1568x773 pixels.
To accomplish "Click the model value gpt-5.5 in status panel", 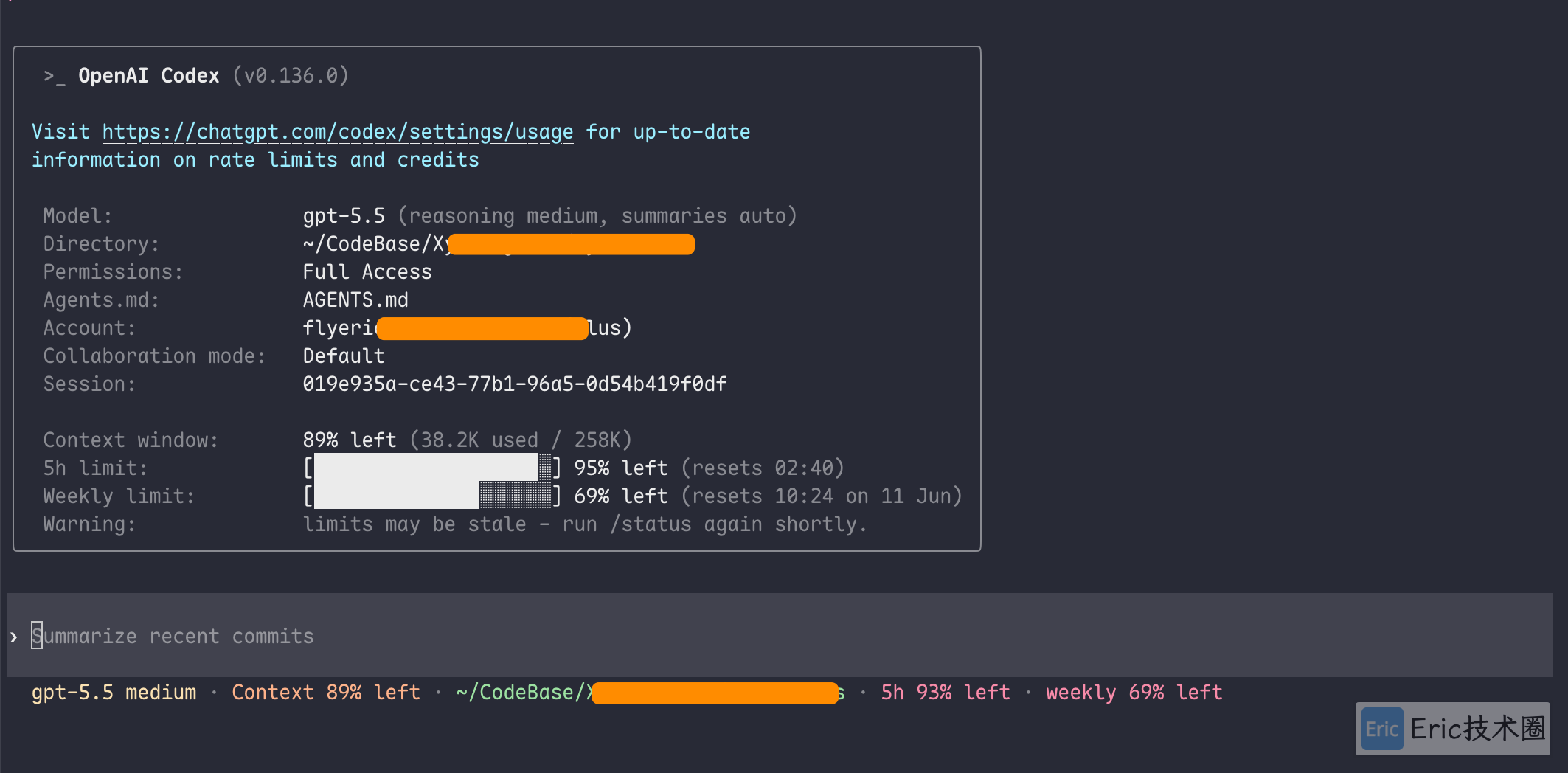I will (x=344, y=216).
